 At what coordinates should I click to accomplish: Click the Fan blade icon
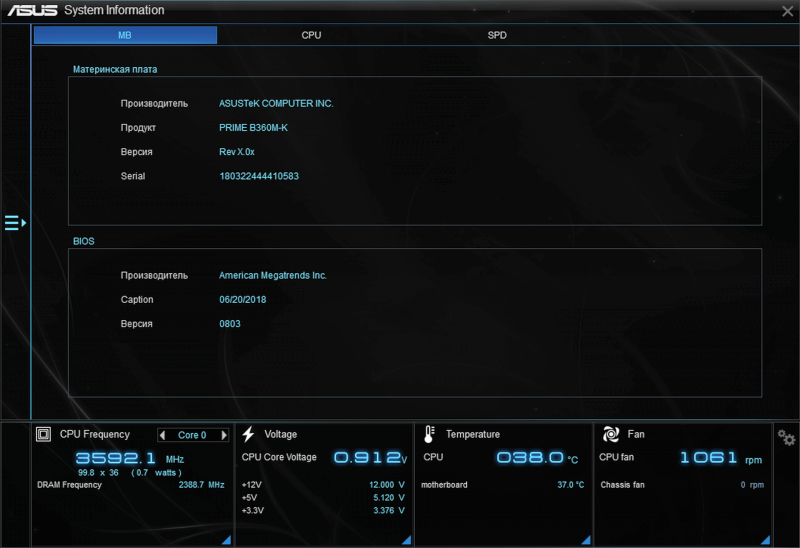pyautogui.click(x=611, y=434)
